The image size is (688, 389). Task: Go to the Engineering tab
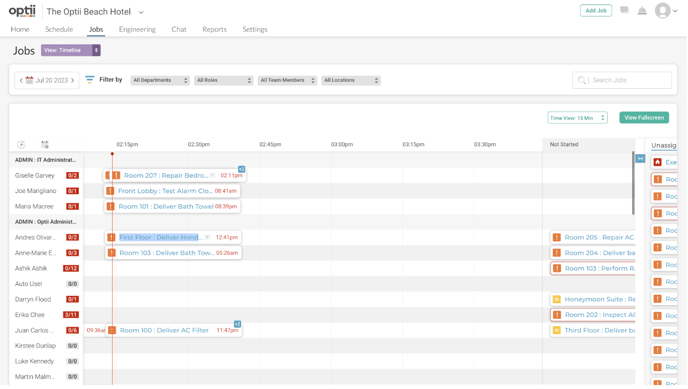(x=137, y=29)
